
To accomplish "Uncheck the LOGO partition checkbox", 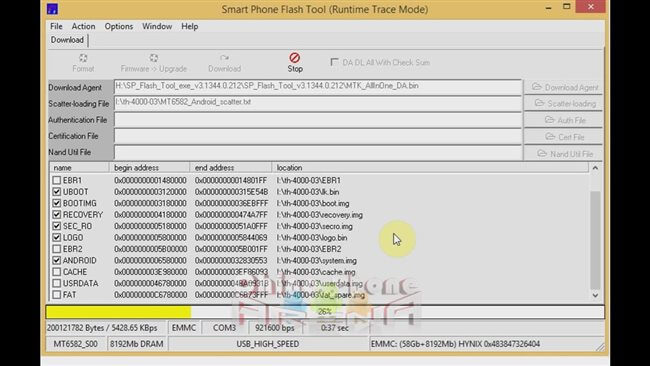I will click(x=57, y=238).
